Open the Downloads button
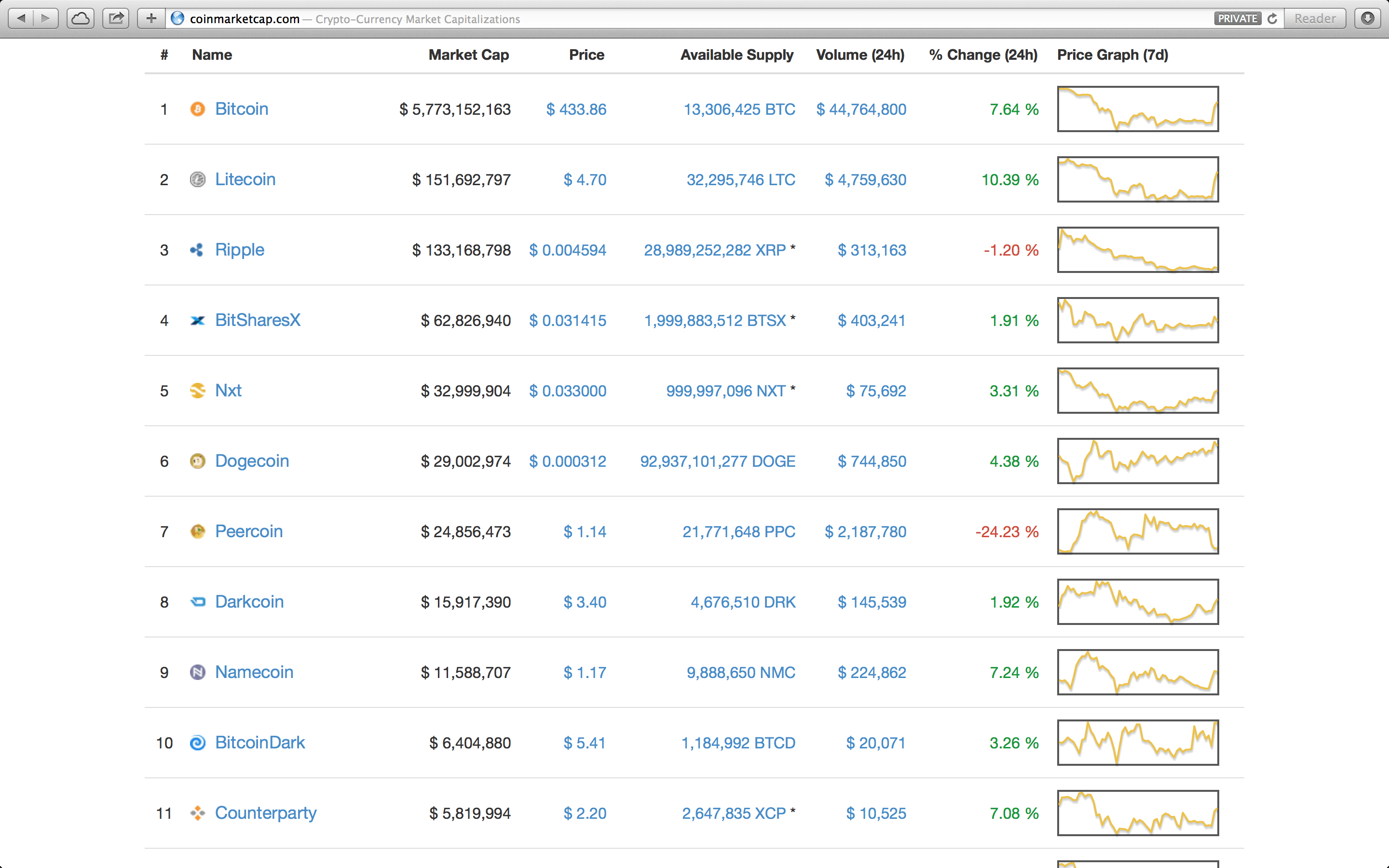Viewport: 1389px width, 868px height. pos(1368,18)
